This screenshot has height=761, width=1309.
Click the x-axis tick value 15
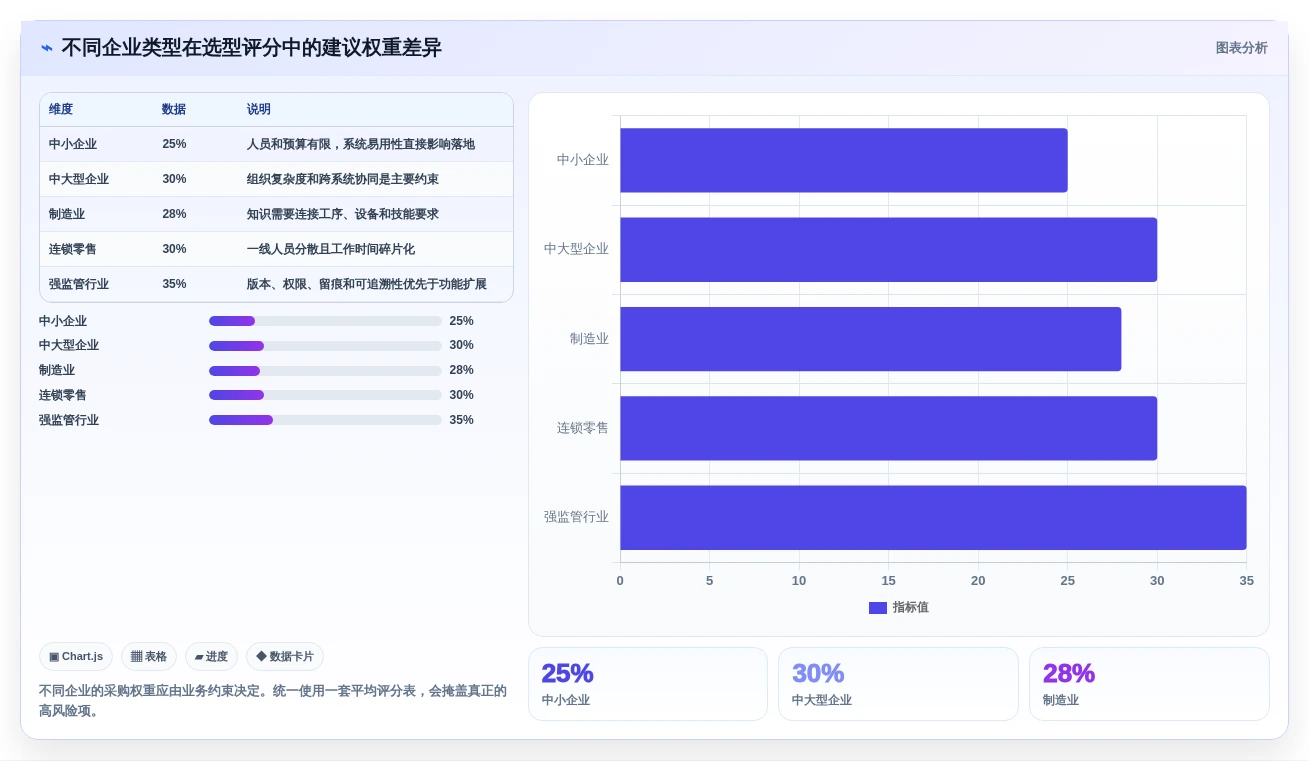pyautogui.click(x=888, y=581)
